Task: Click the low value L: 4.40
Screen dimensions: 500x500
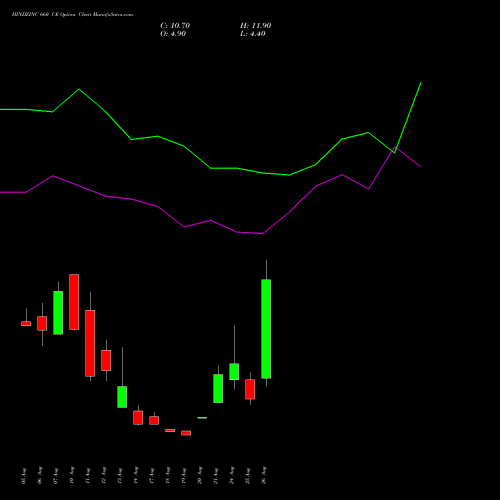Action: pyautogui.click(x=253, y=34)
